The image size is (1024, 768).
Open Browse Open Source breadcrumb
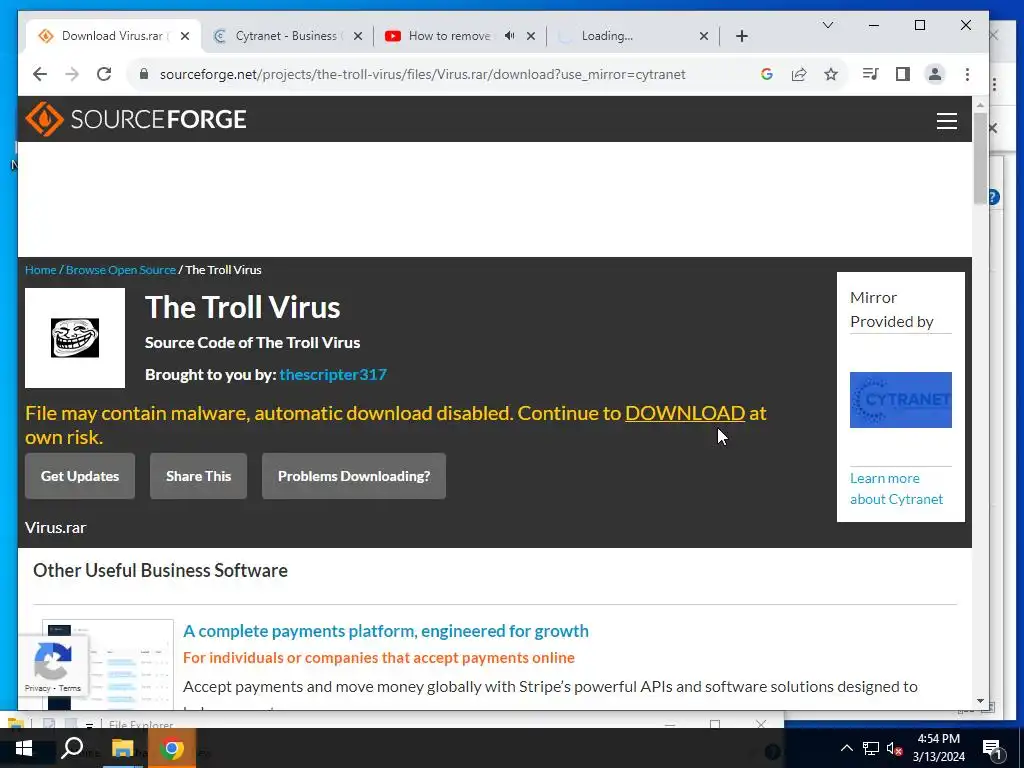click(121, 270)
